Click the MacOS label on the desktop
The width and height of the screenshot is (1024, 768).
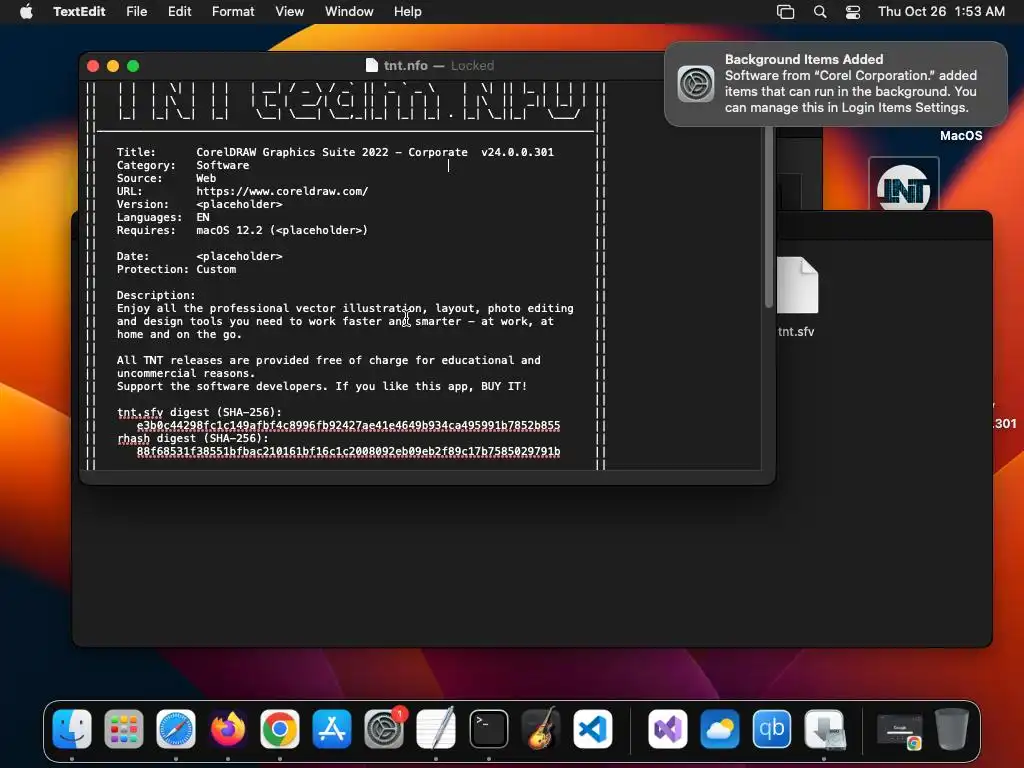961,136
